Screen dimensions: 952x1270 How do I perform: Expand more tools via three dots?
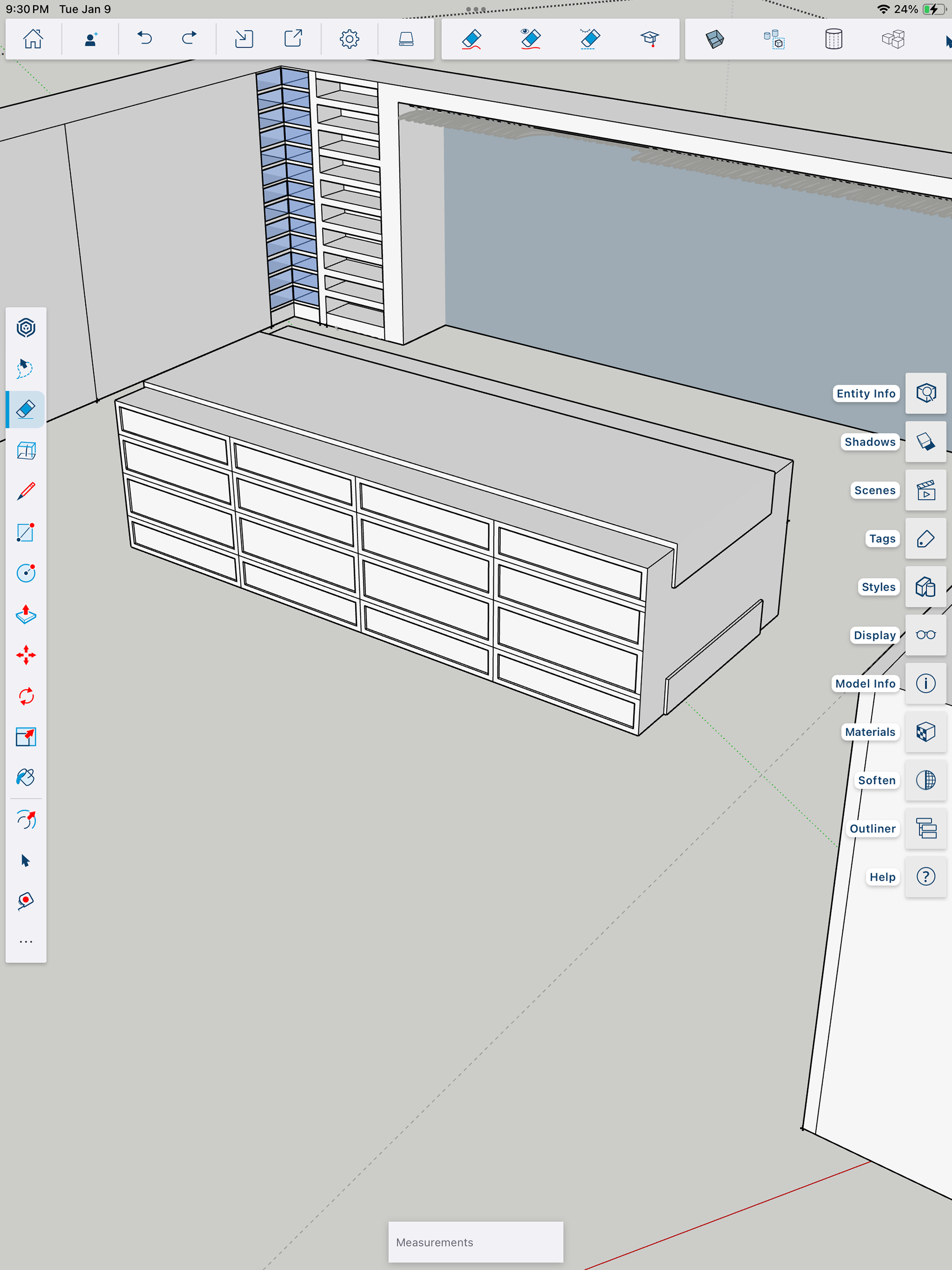point(26,942)
